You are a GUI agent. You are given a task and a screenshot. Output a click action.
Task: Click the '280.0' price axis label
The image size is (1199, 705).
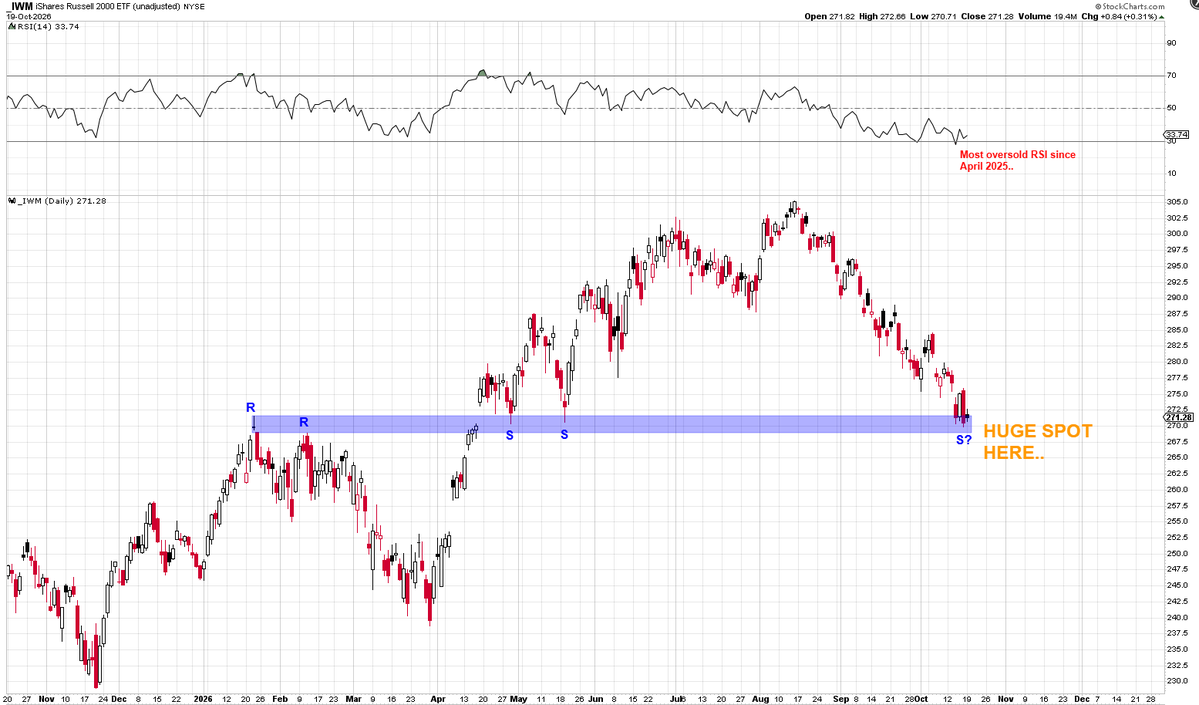click(x=1178, y=362)
